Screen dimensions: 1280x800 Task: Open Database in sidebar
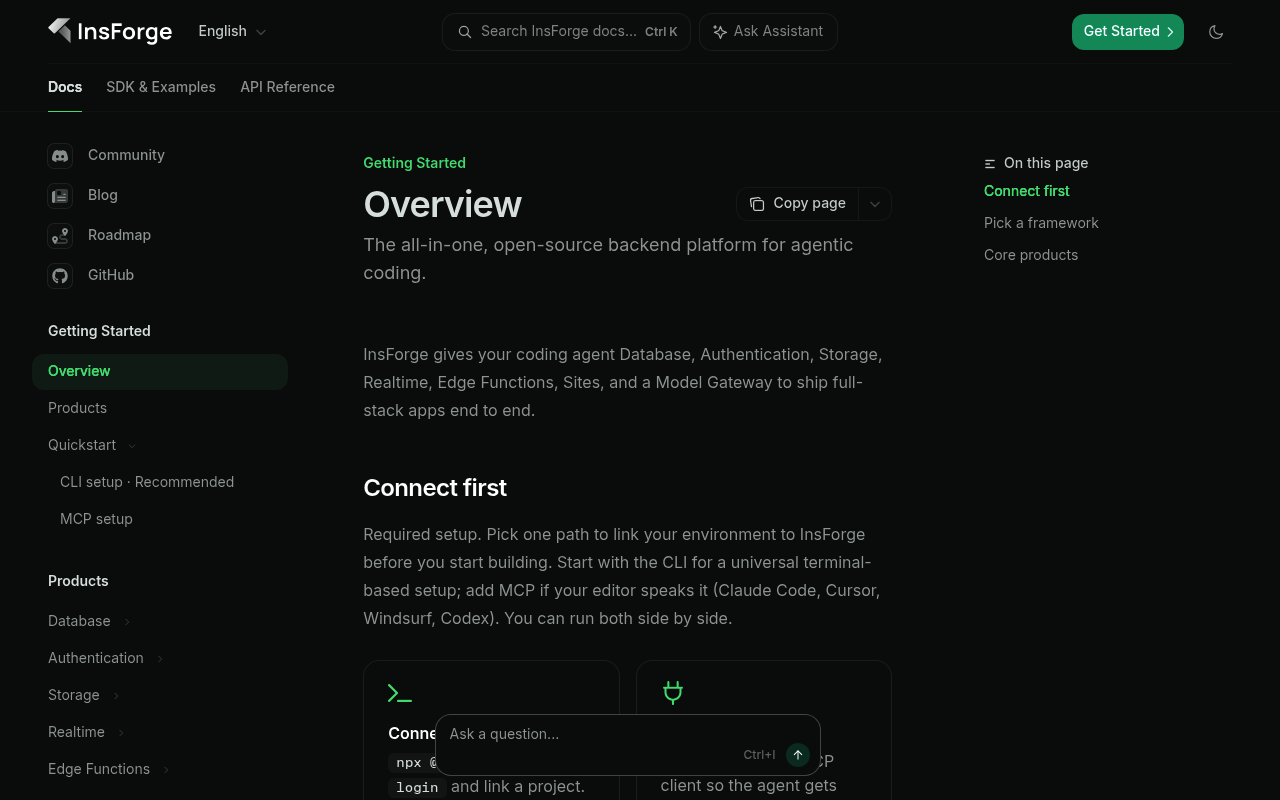79,621
